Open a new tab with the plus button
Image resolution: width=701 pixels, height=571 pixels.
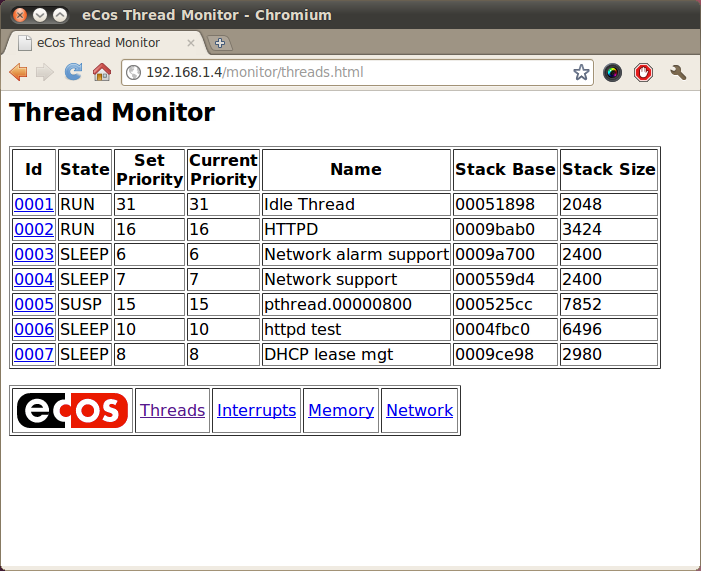[220, 43]
